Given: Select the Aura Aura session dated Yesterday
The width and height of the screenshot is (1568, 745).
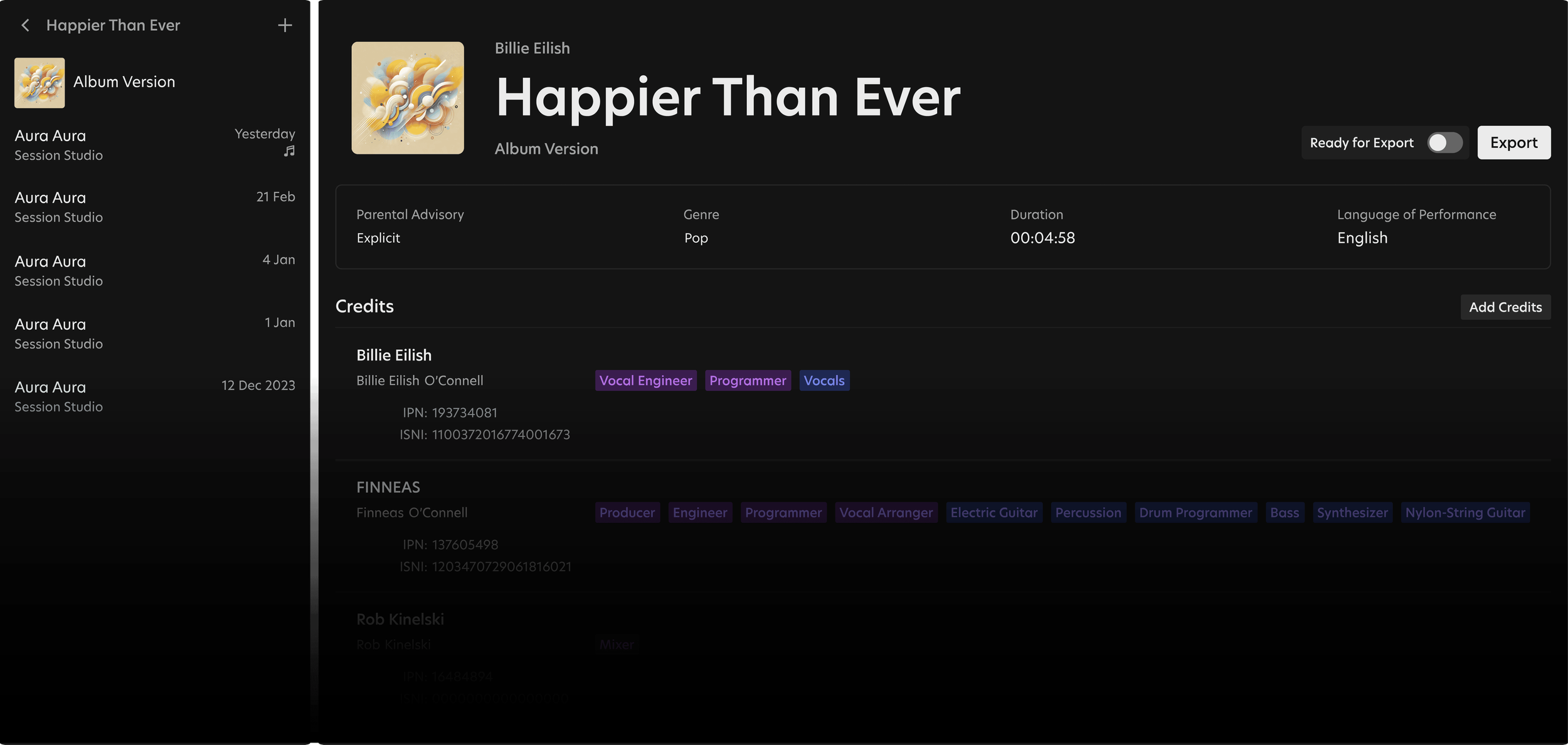Looking at the screenshot, I should click(x=155, y=145).
